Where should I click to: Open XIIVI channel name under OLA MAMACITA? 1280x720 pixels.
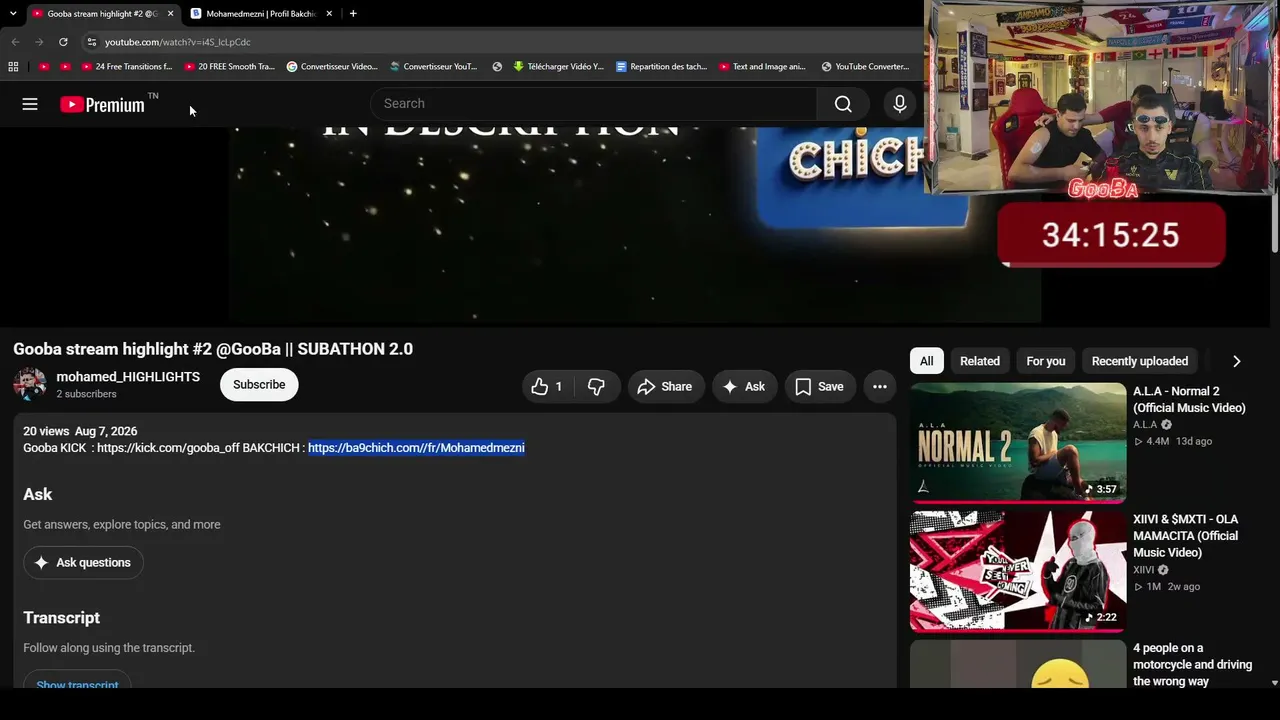[1144, 570]
